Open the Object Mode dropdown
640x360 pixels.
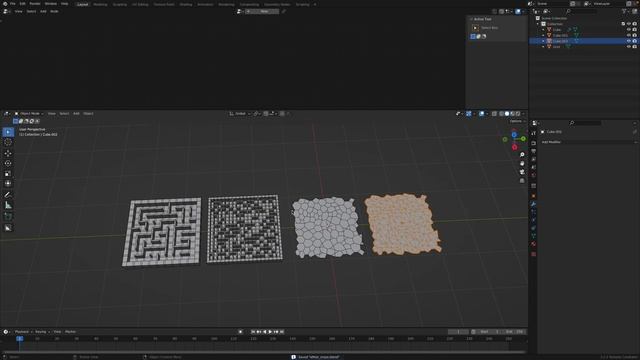29,113
